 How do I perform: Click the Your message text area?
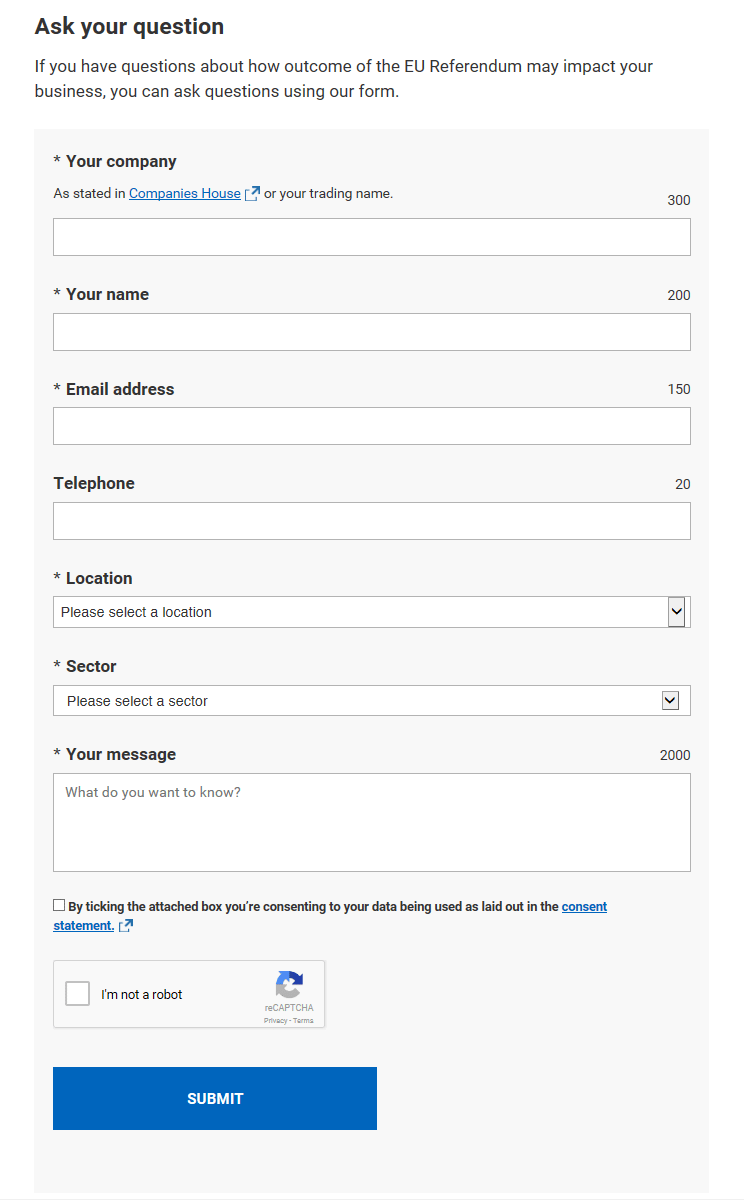click(x=372, y=822)
